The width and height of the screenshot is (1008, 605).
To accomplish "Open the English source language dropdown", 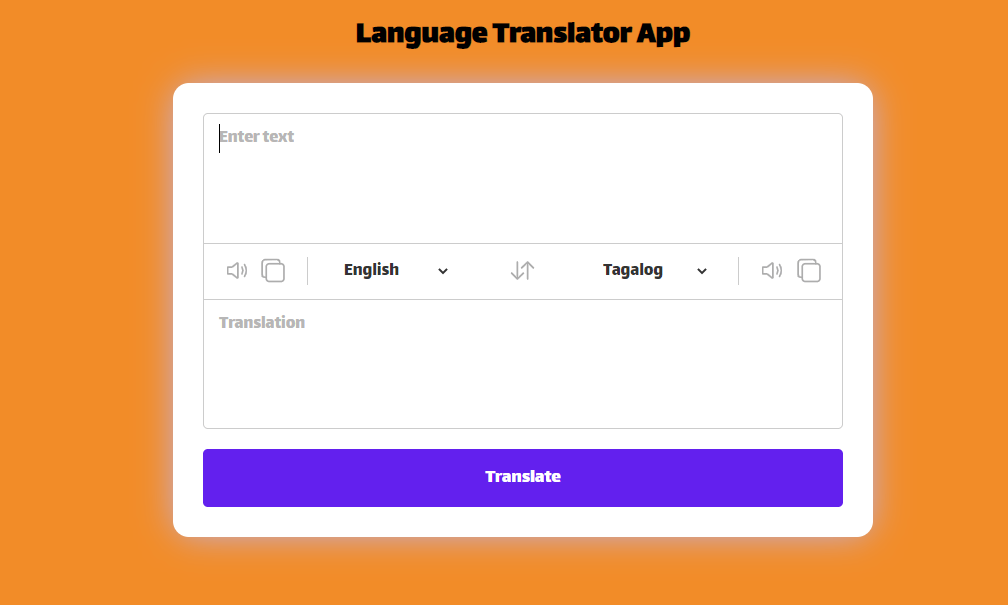I will click(394, 270).
